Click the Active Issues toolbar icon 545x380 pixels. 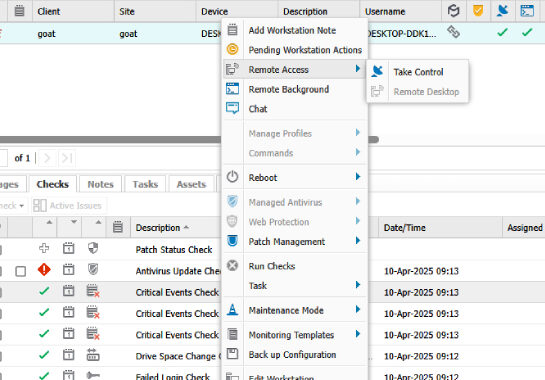tap(39, 205)
